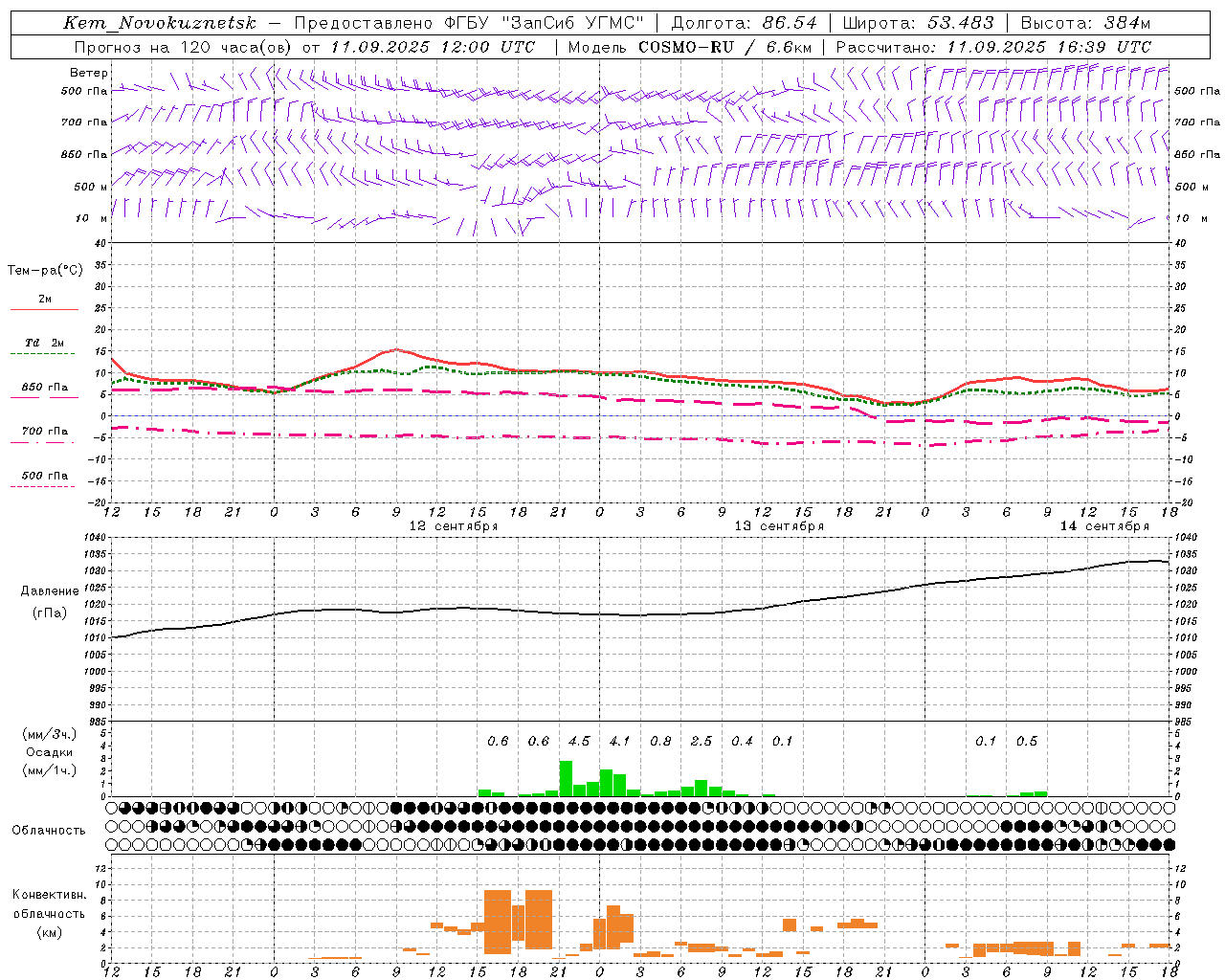Click the tallest green precipitation bar
This screenshot has height=980, width=1225.
click(566, 778)
